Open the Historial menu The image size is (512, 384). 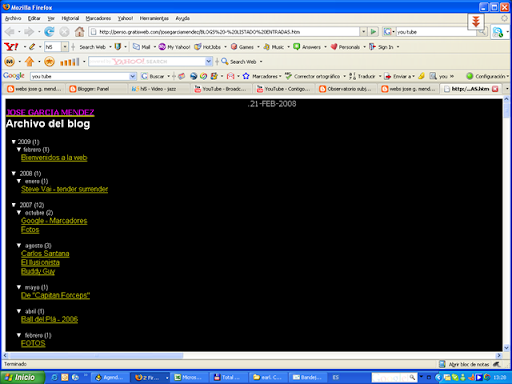coord(70,18)
